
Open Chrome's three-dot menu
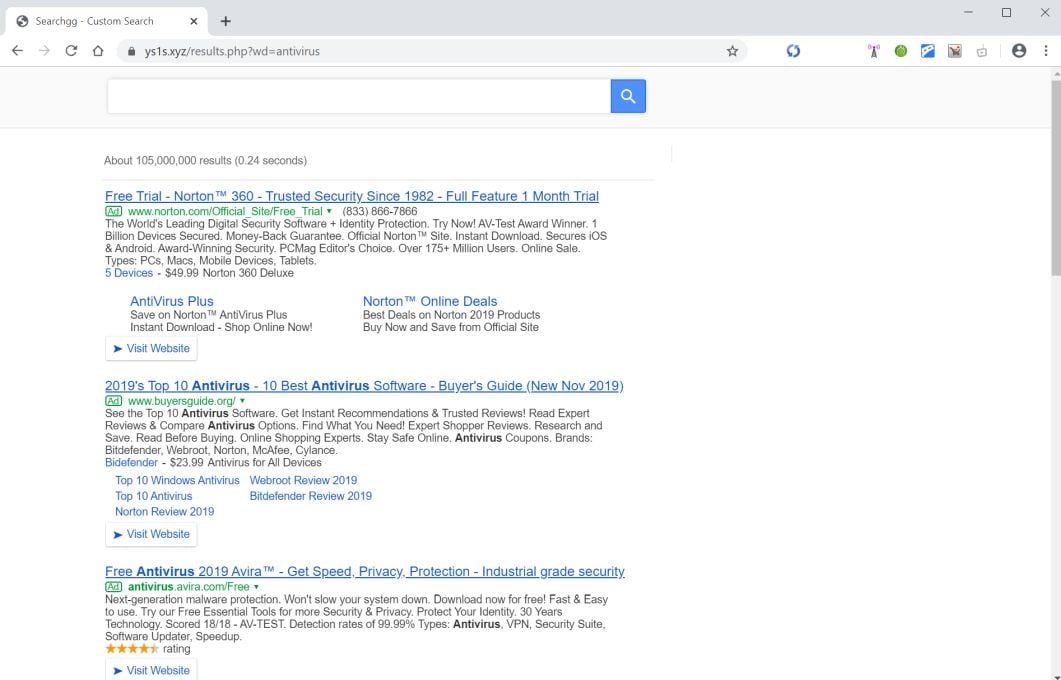coord(1045,51)
